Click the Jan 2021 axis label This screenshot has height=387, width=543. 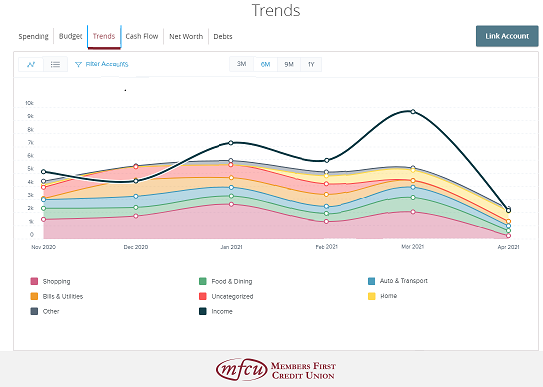(x=231, y=247)
